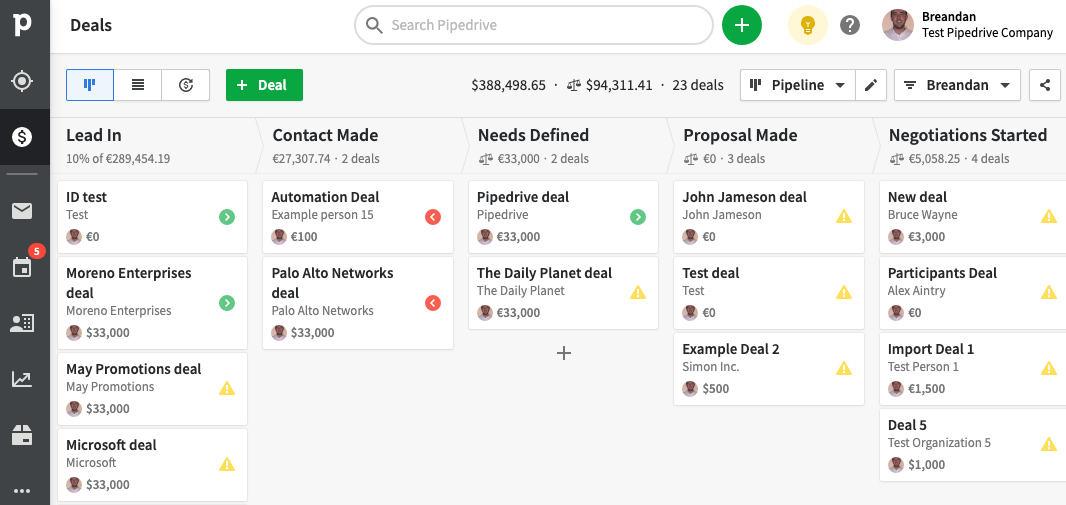1066x505 pixels.
Task: Click owner avatar on Example Deal 2
Action: click(x=690, y=389)
